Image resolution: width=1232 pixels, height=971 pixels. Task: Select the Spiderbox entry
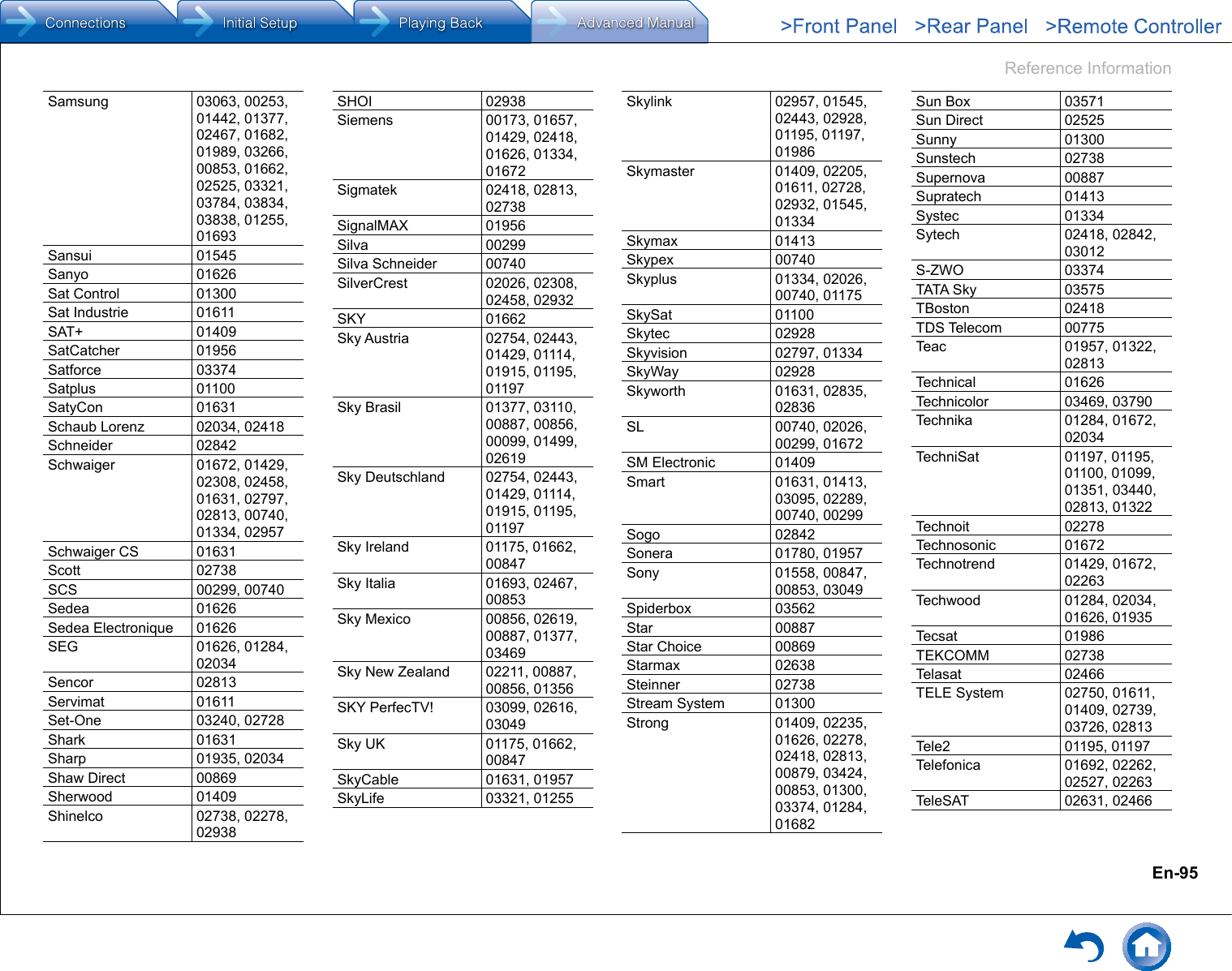(x=659, y=608)
